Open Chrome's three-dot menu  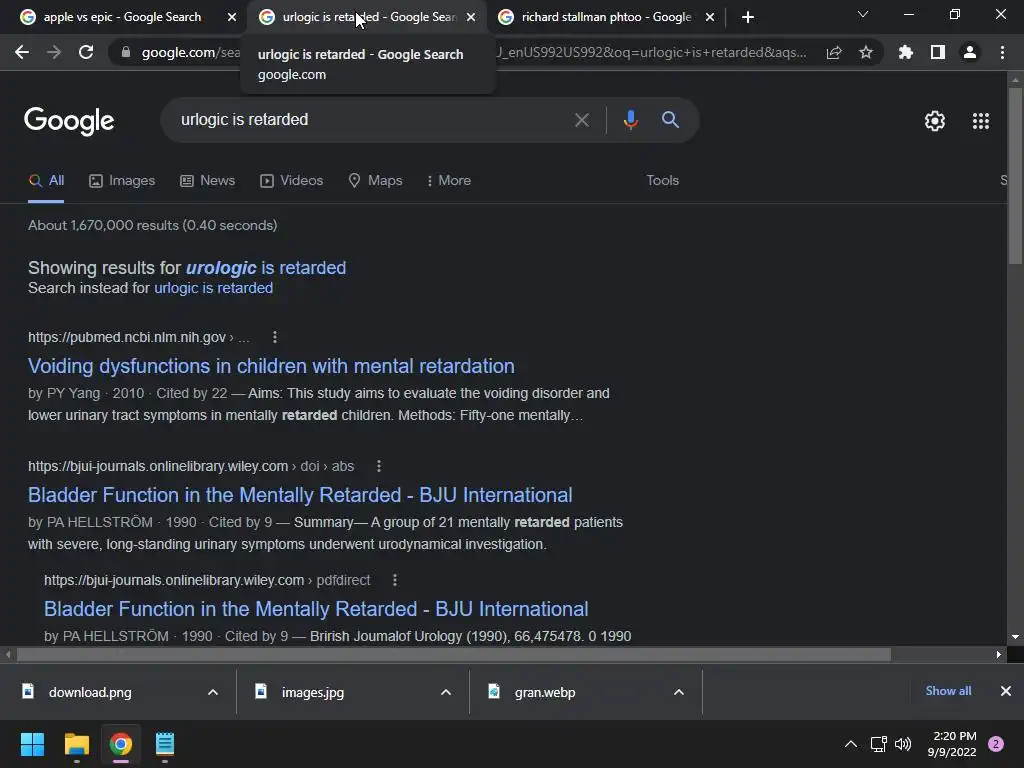1002,52
